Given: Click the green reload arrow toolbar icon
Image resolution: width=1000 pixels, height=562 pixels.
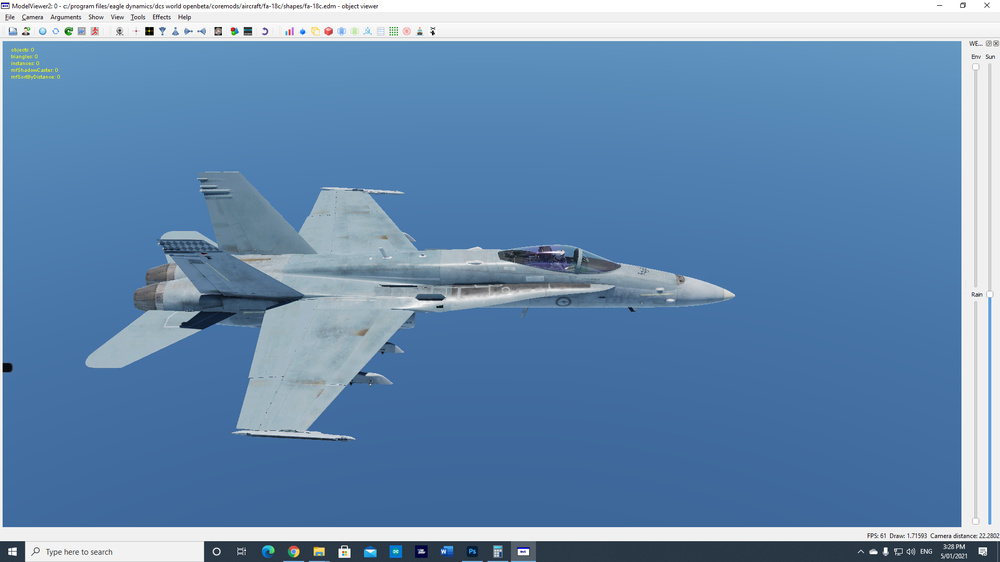Looking at the screenshot, I should [x=69, y=31].
